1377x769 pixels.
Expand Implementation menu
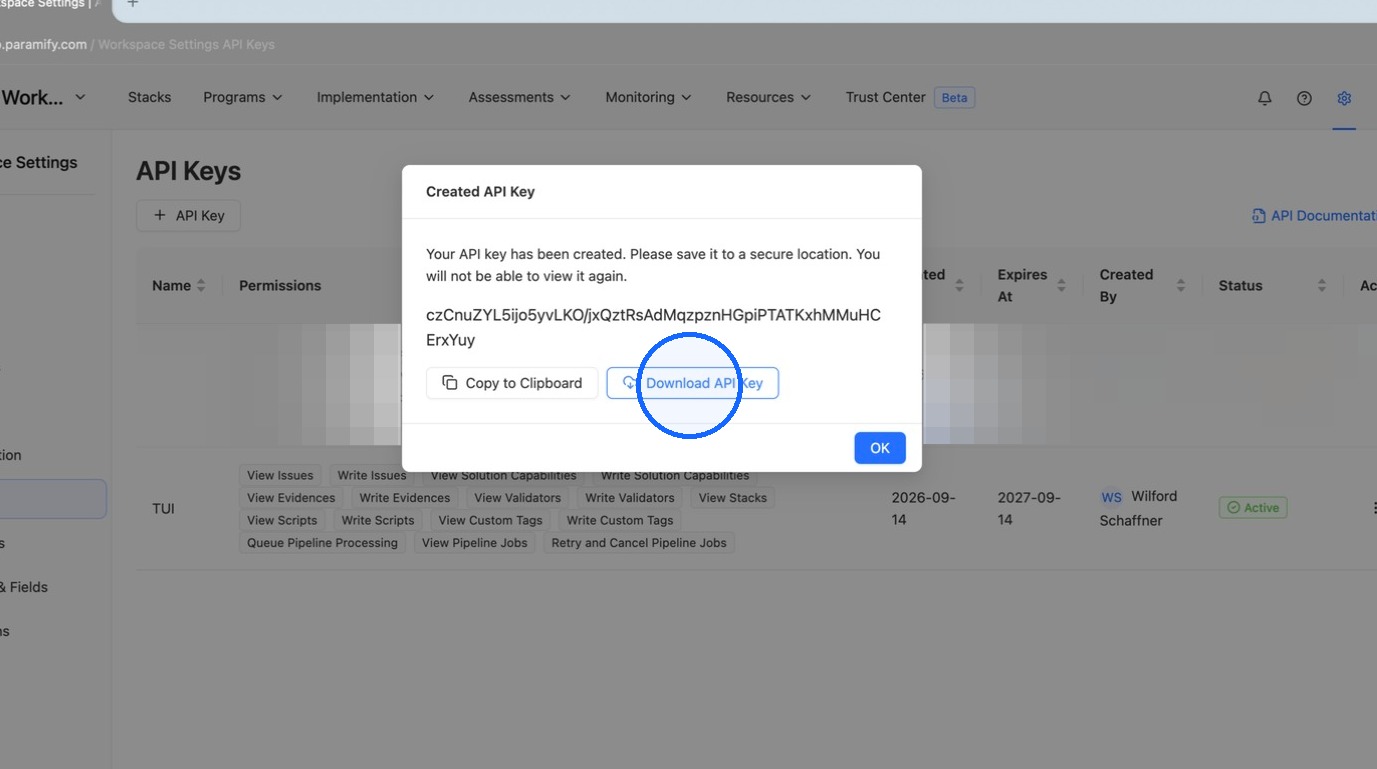[x=375, y=97]
